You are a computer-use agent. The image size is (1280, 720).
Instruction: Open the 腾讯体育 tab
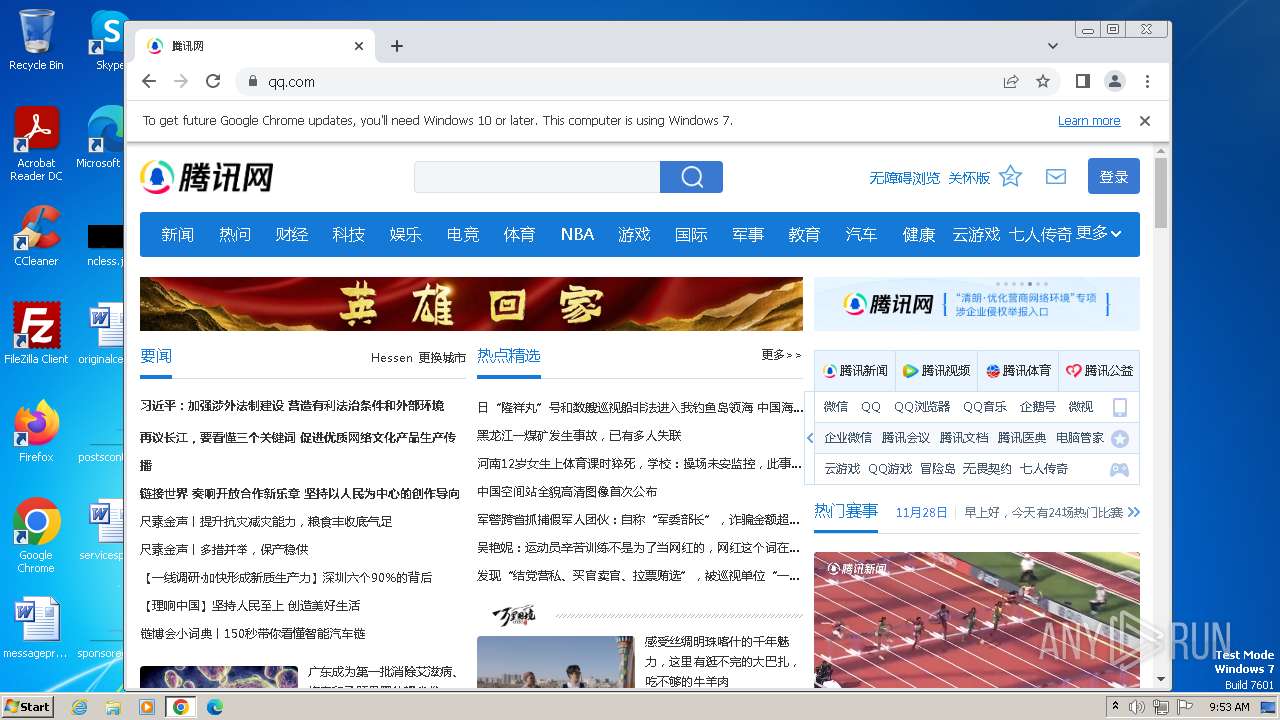coord(1018,371)
